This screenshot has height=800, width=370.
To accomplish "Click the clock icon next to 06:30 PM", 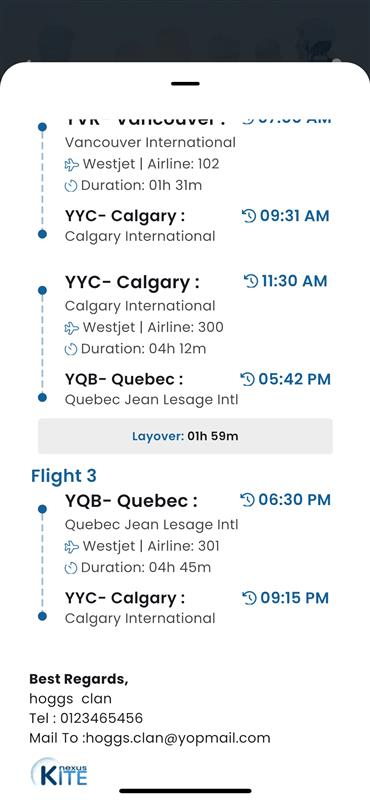I will 247,499.
